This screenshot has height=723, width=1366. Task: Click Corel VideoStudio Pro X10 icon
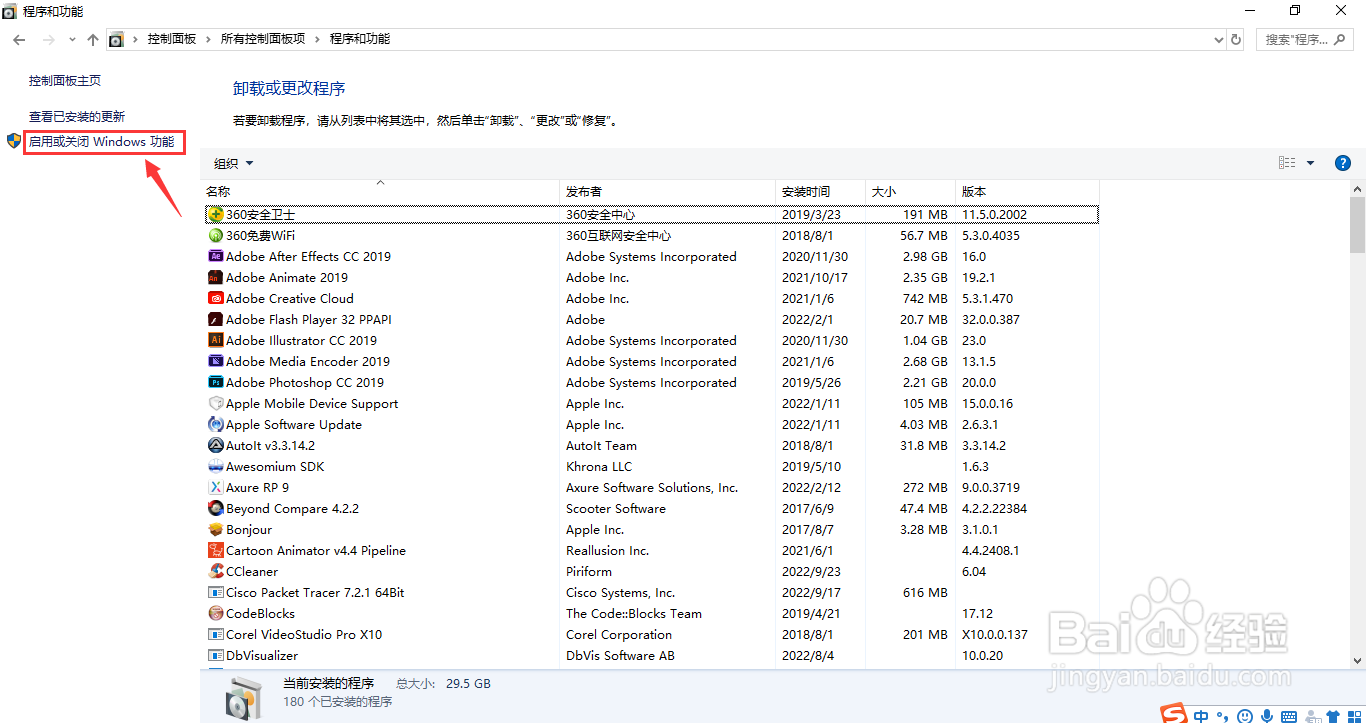point(216,634)
